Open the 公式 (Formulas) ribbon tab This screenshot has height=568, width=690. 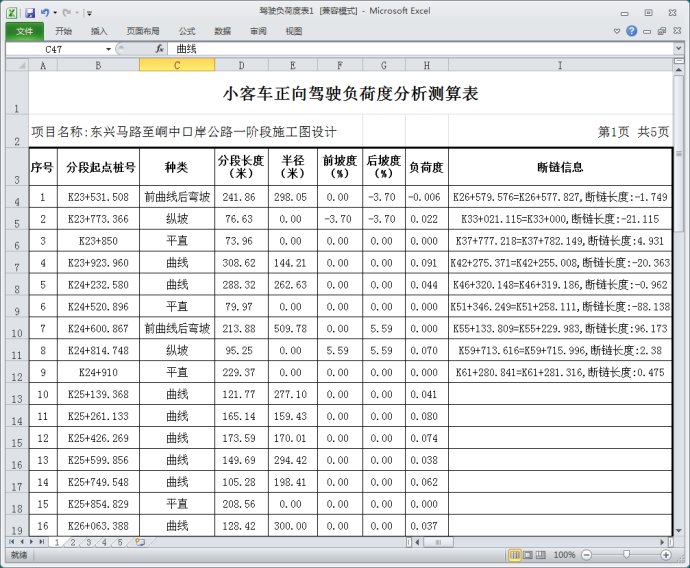pyautogui.click(x=186, y=31)
